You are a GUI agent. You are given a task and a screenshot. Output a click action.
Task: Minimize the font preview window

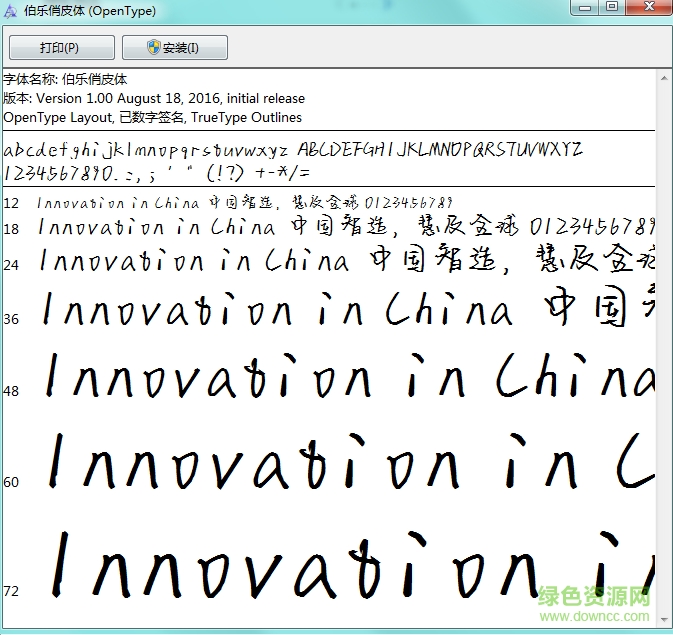tap(585, 7)
